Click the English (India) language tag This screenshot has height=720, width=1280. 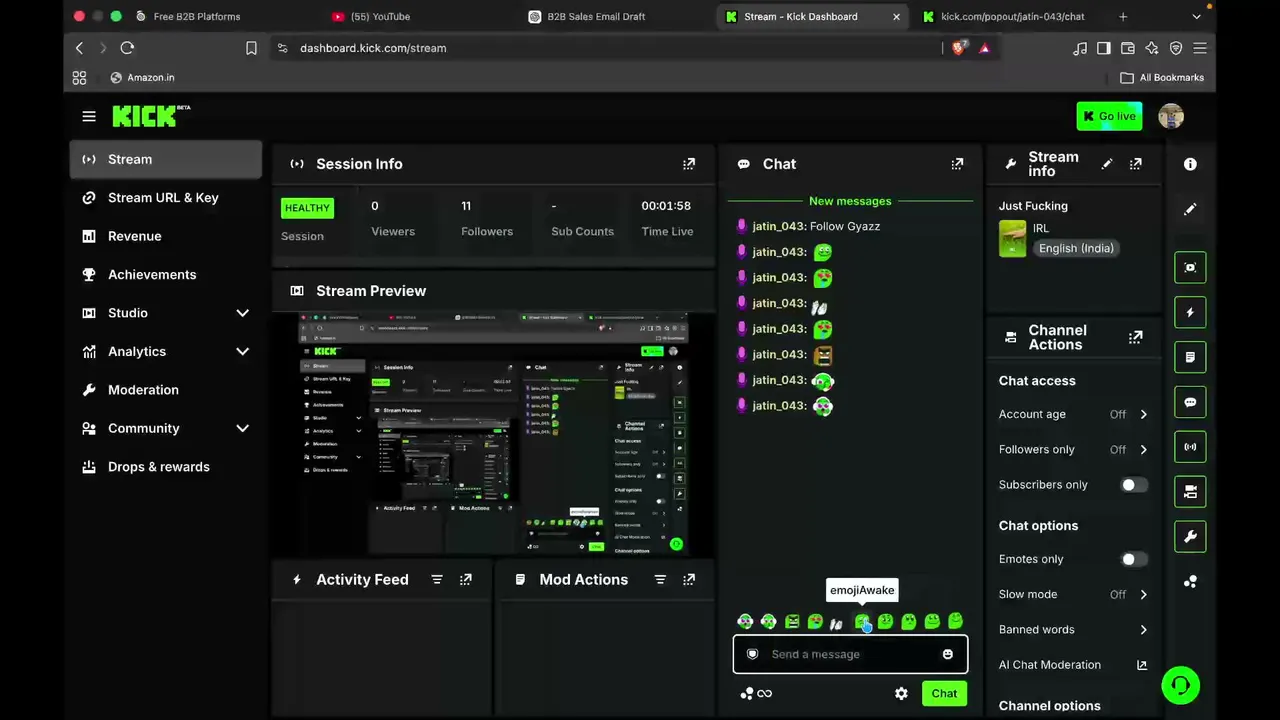click(1076, 249)
